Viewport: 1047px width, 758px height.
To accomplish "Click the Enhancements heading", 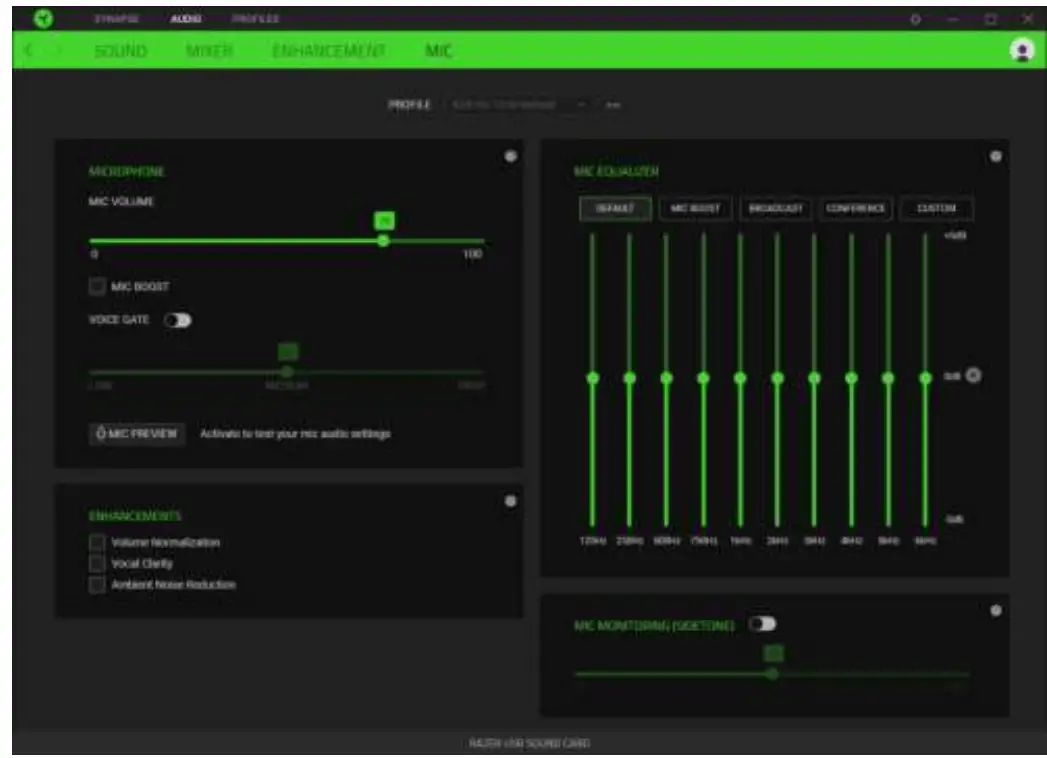I will (135, 516).
